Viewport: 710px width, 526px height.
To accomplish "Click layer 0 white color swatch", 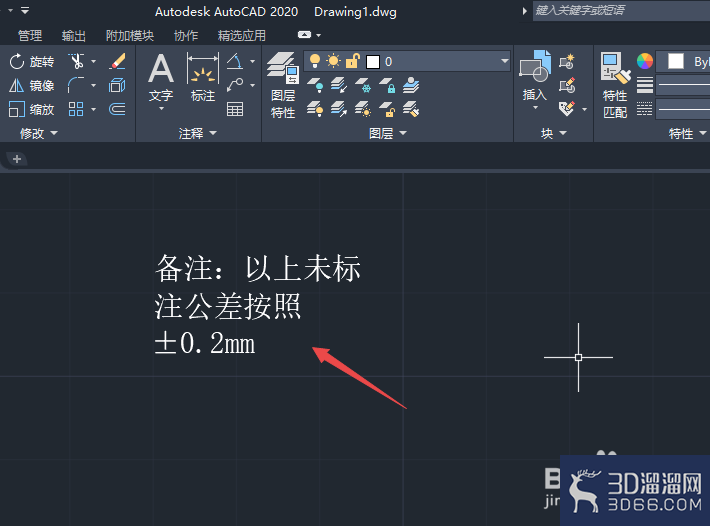I will click(x=373, y=62).
